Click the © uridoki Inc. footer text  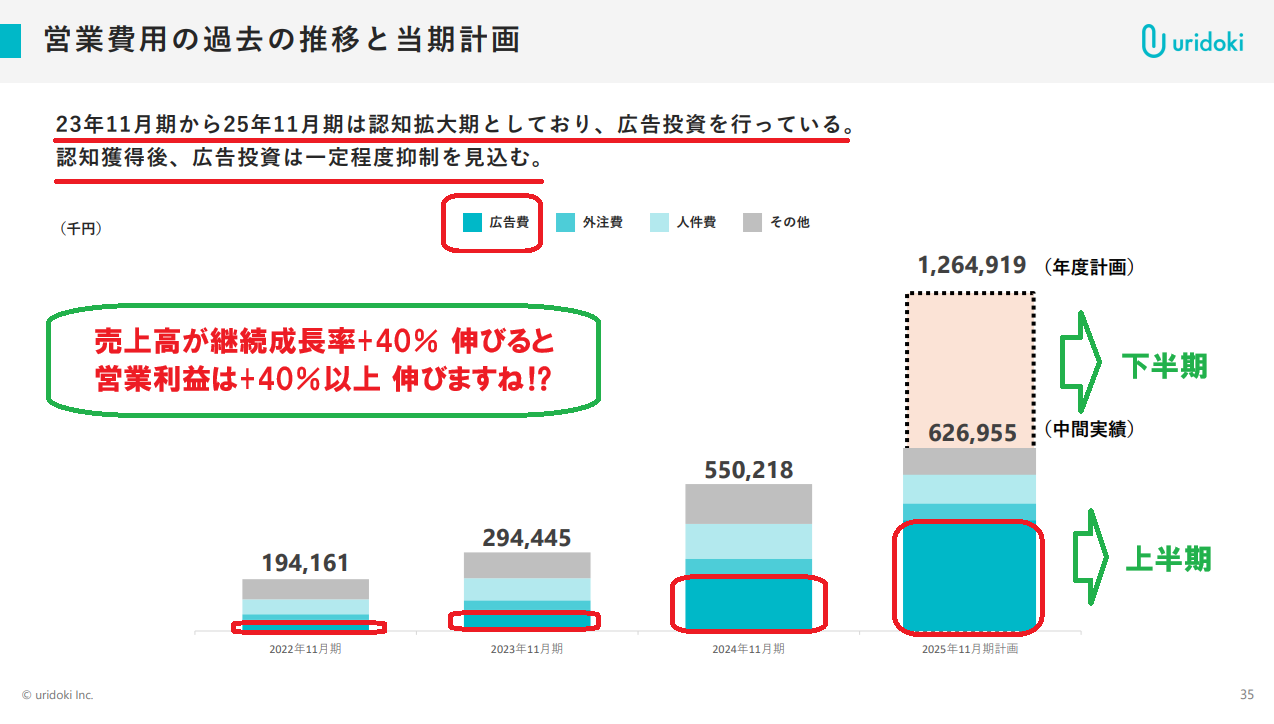pos(58,694)
